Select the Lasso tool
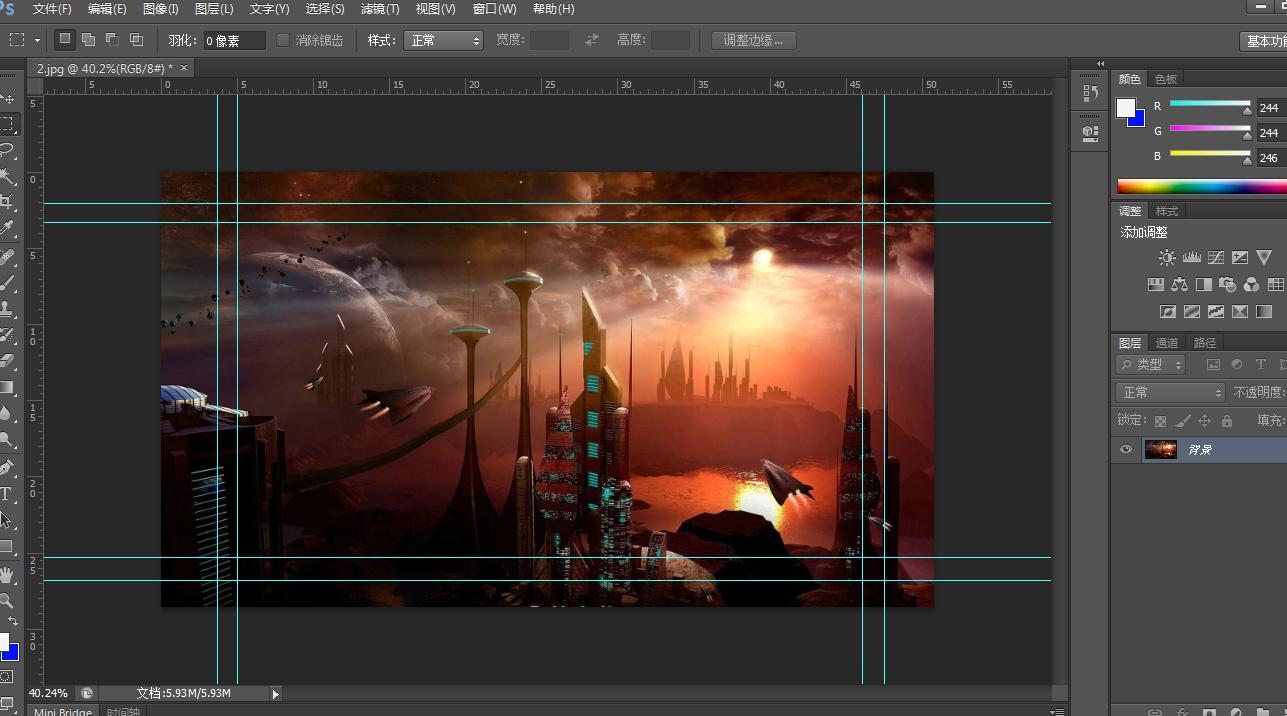Viewport: 1287px width, 716px height. (7, 150)
